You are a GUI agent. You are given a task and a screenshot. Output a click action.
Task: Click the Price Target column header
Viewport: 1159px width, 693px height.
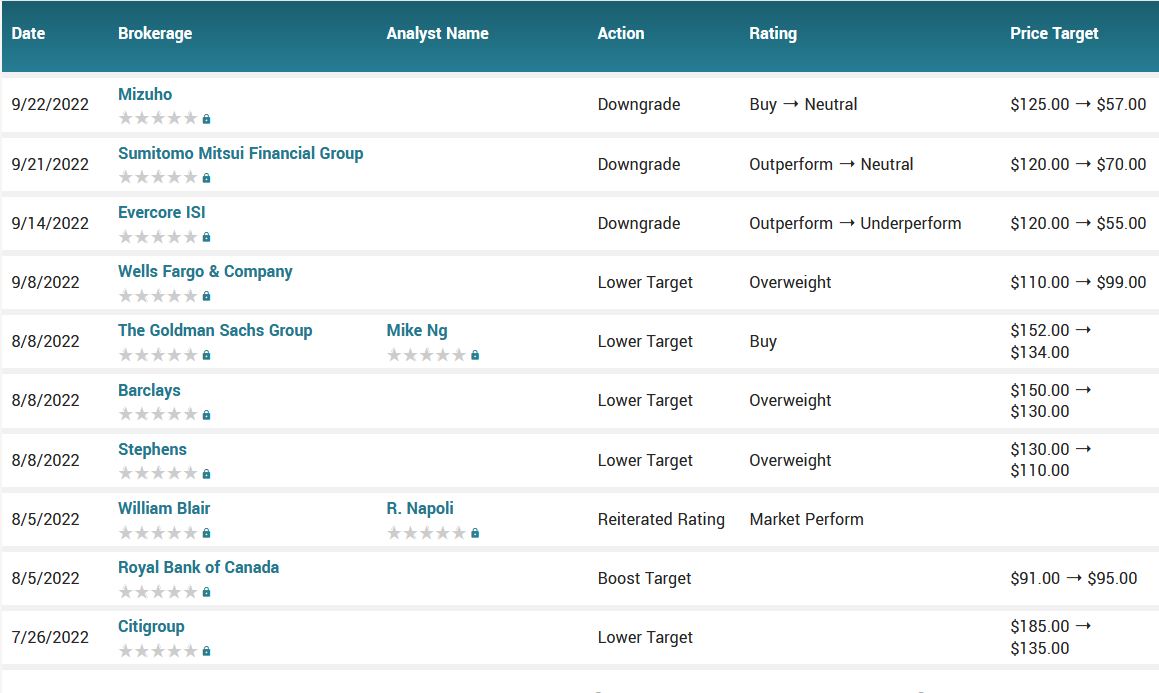coord(1054,33)
